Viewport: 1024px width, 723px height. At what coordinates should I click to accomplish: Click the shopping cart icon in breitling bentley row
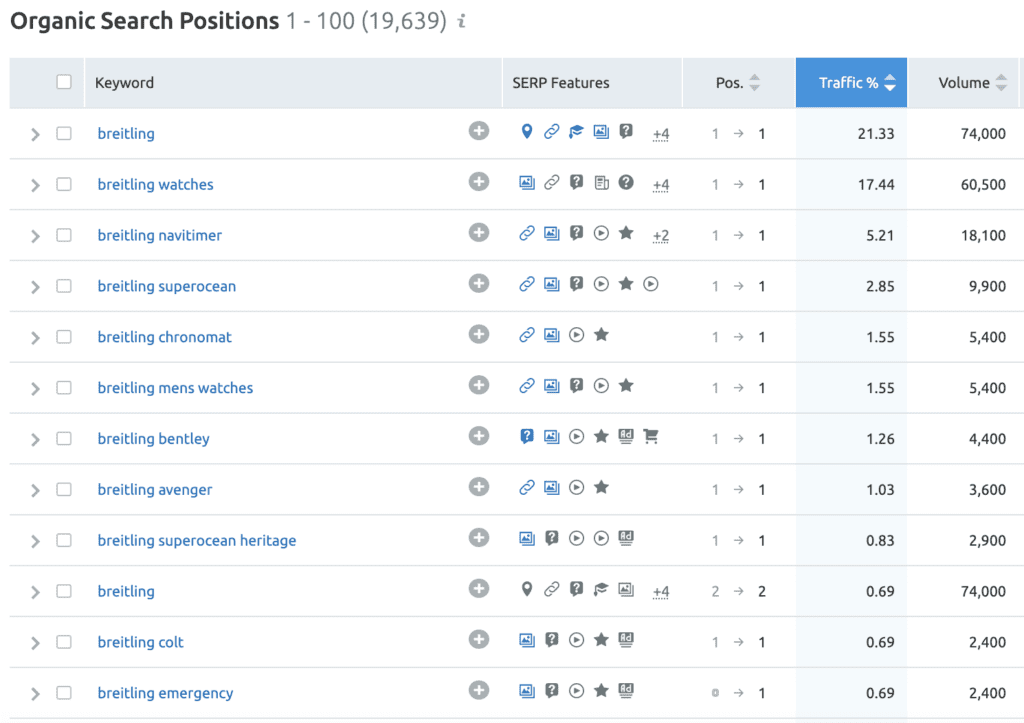tap(650, 436)
